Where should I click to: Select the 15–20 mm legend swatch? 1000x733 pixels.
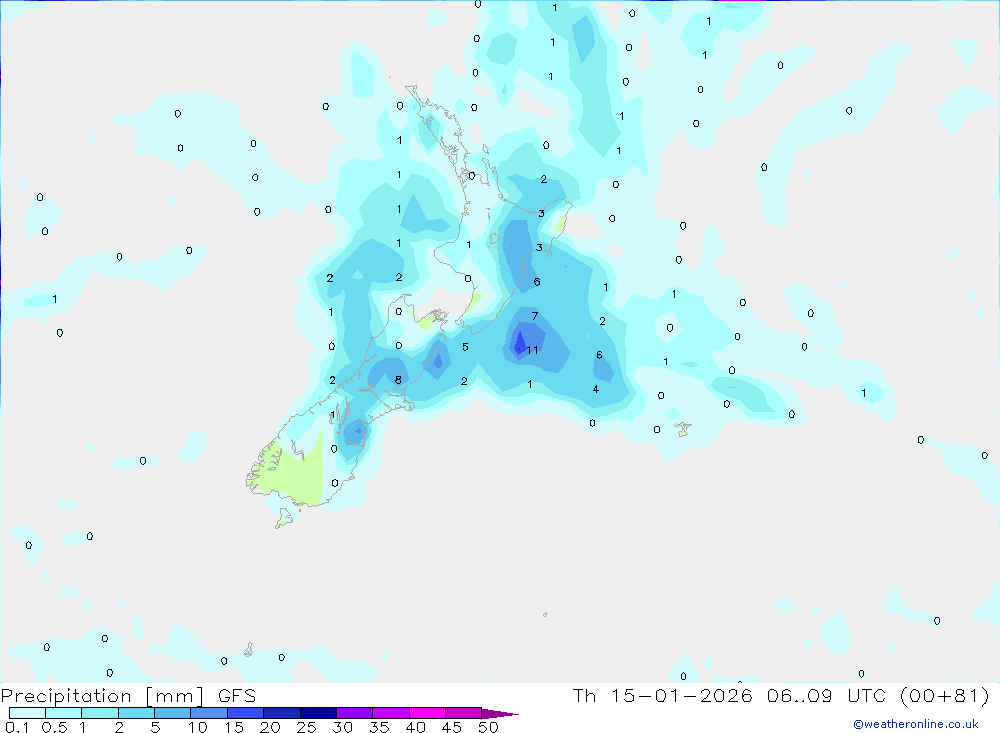245,713
